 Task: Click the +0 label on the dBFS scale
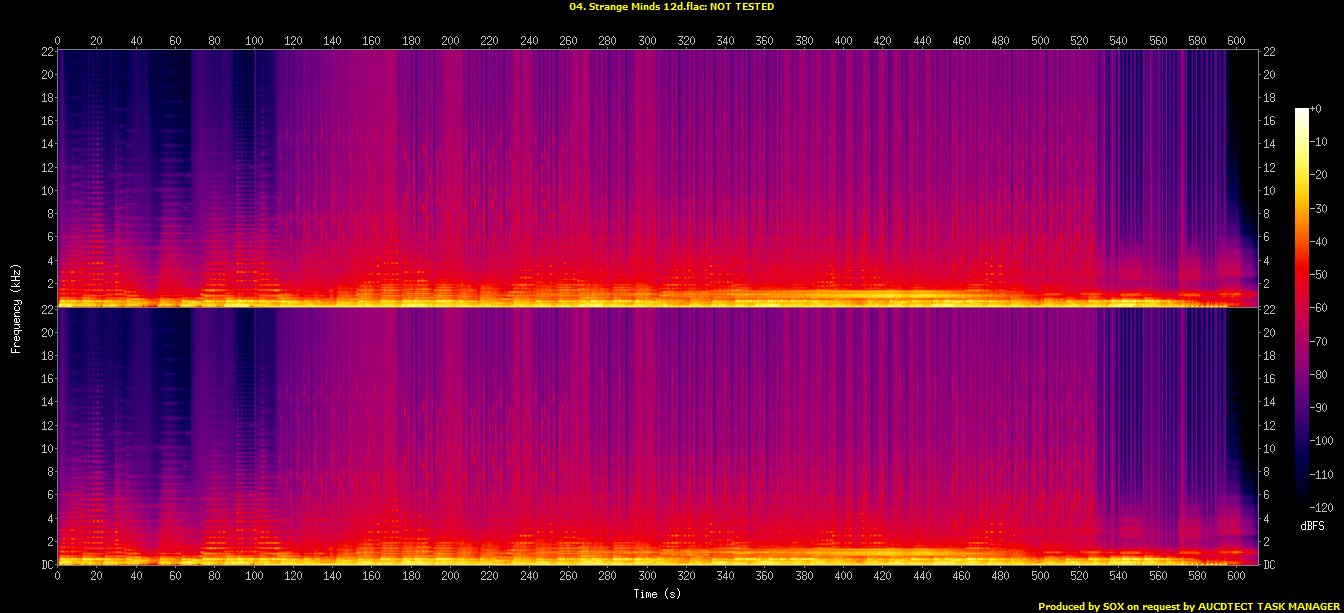tap(1317, 109)
